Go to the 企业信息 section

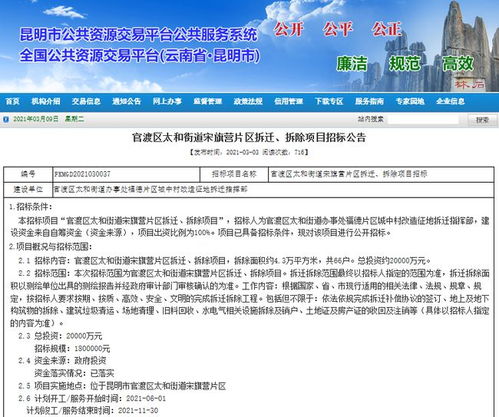[x=450, y=101]
